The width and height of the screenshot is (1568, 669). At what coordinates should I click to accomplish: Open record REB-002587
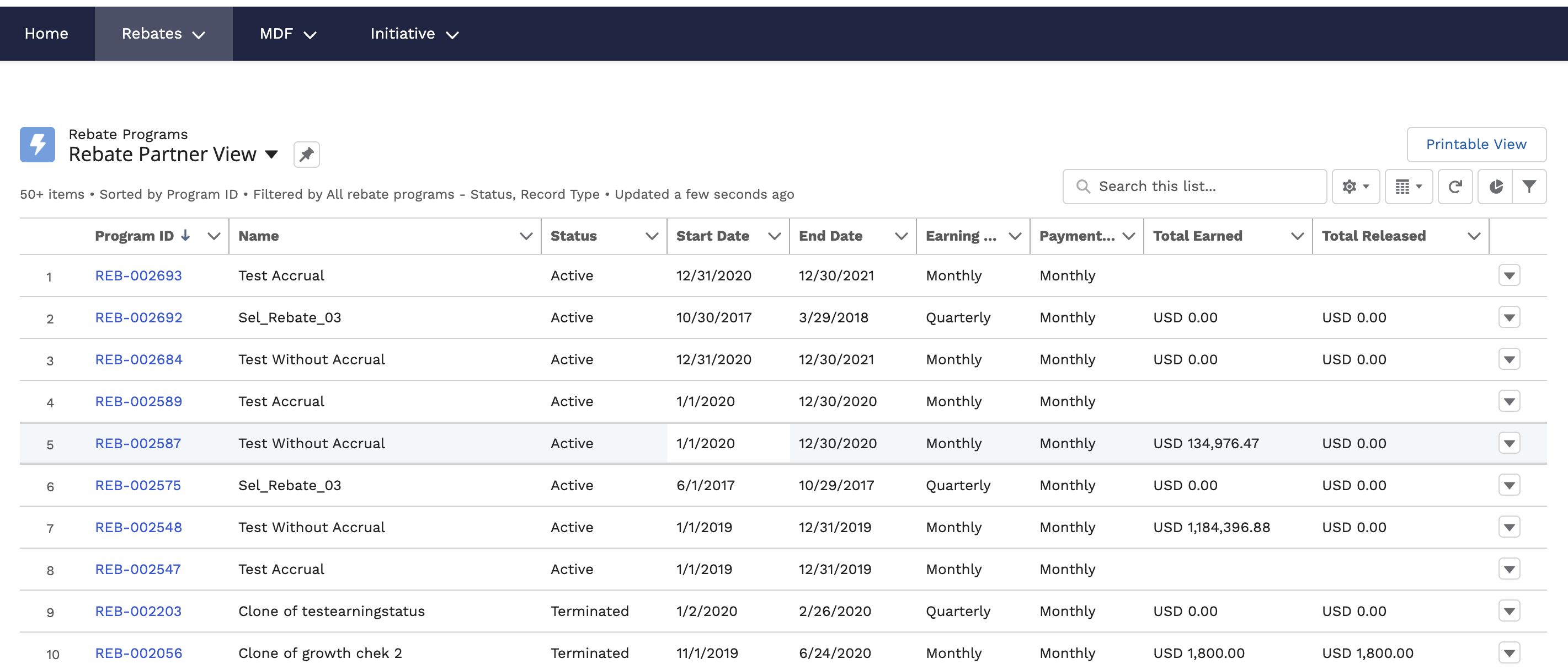[137, 443]
